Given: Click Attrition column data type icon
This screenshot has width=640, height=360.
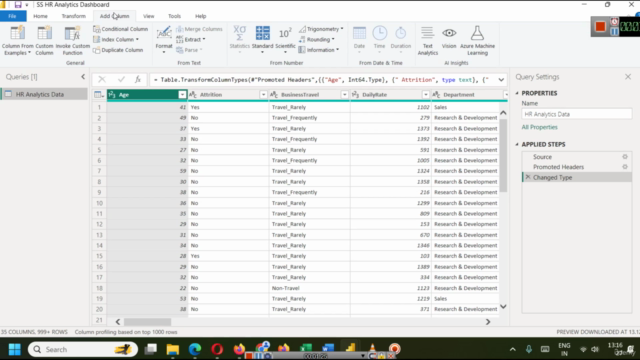Looking at the screenshot, I should click(x=193, y=95).
